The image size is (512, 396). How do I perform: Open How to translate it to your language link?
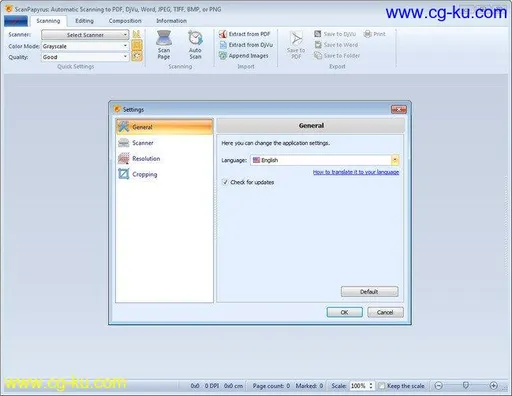tap(356, 172)
